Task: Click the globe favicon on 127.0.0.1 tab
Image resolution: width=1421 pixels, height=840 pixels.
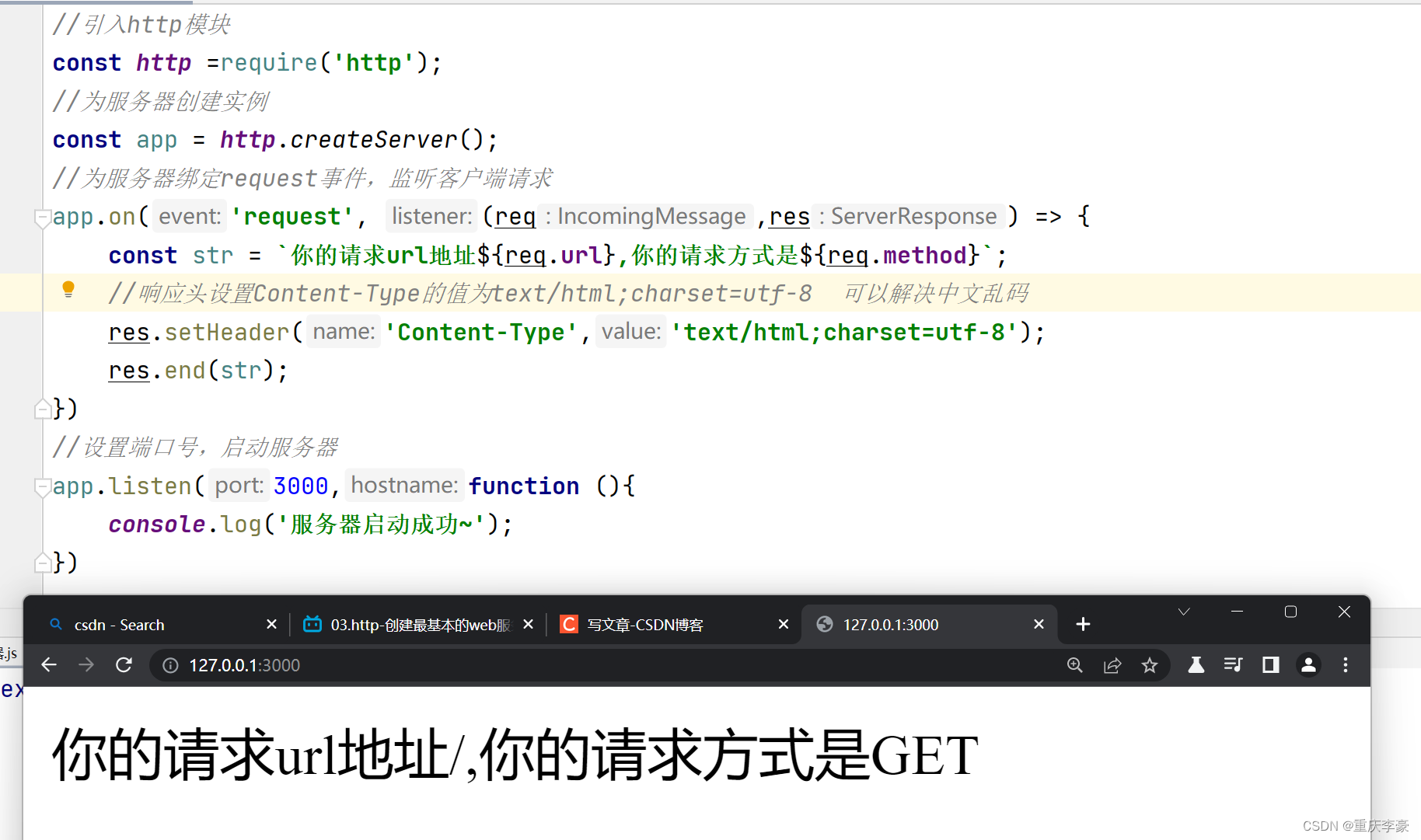Action: 825,624
